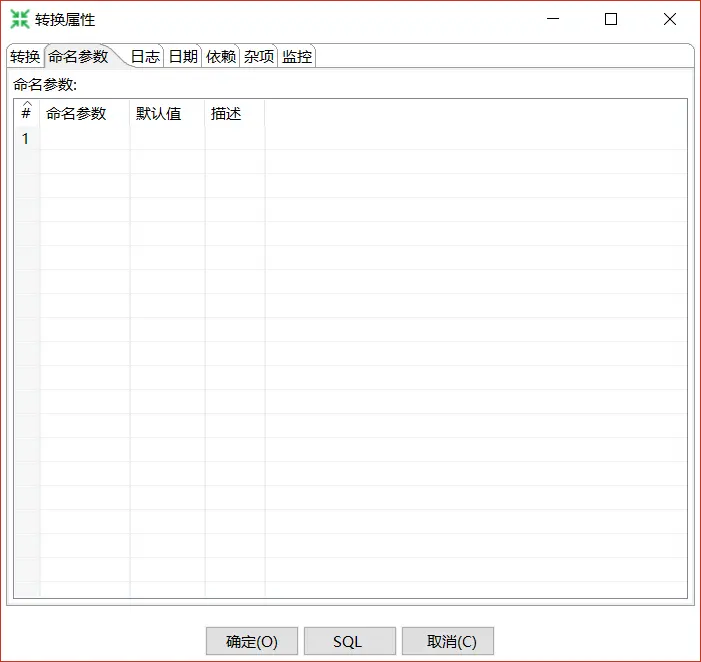Switch to the 依赖 tab
The height and width of the screenshot is (662, 701).
point(221,57)
